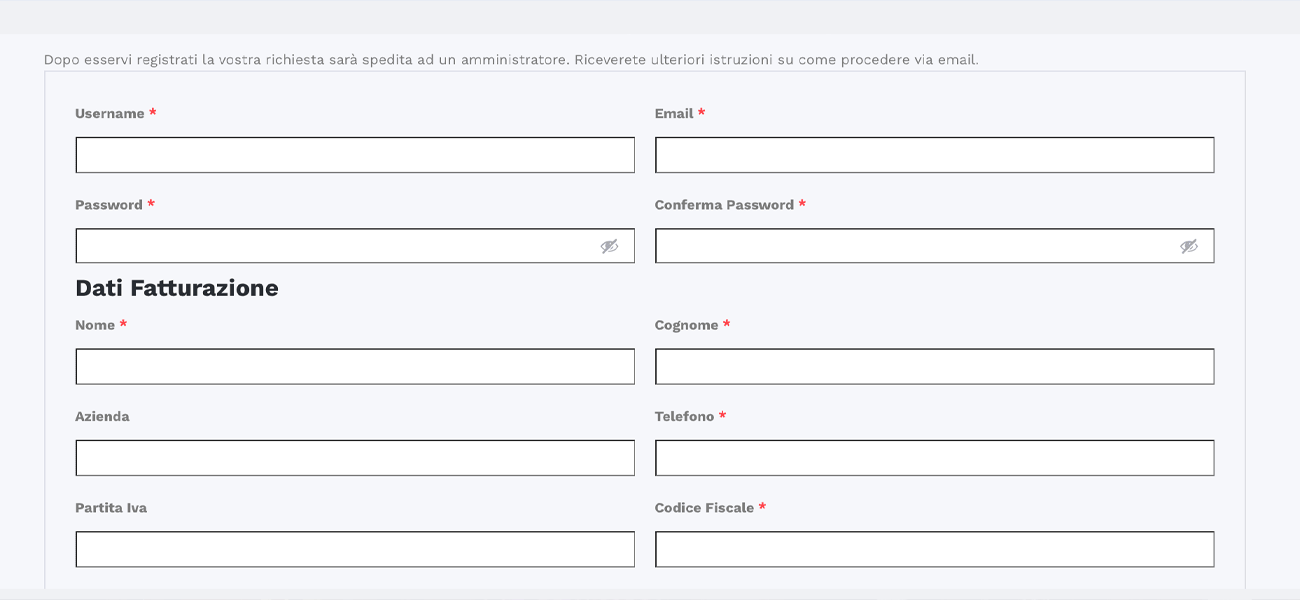Click the 'Dati Fatturazione' section heading
This screenshot has height=600, width=1300.
[177, 288]
